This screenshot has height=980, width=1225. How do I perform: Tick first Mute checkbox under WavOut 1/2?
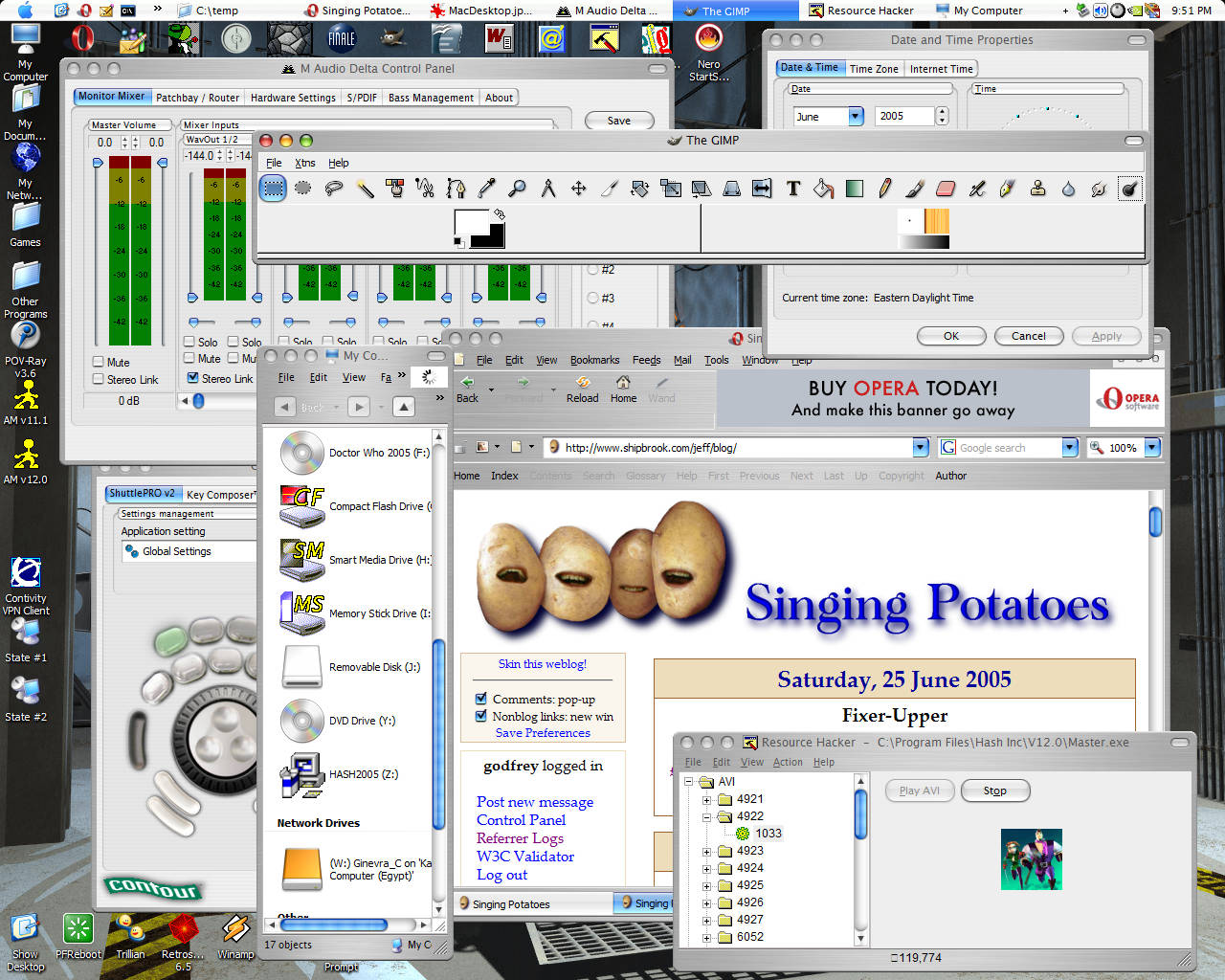(x=189, y=358)
